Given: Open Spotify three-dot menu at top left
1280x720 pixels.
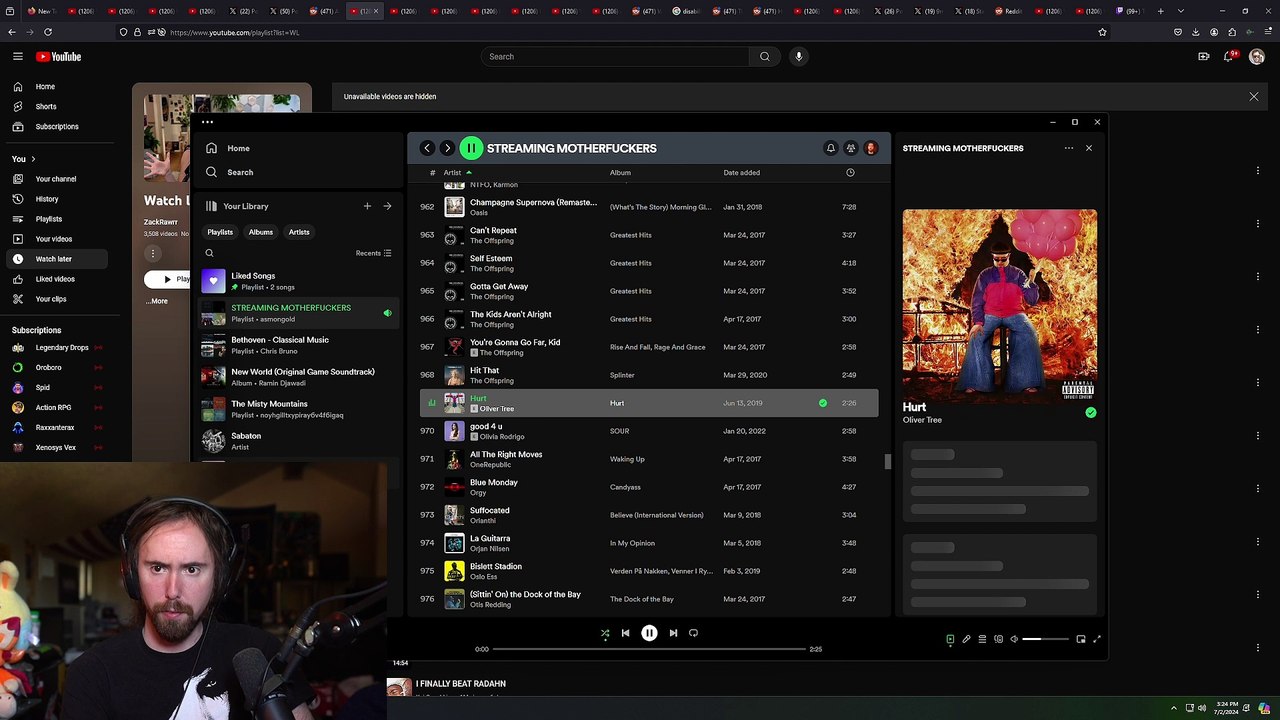Looking at the screenshot, I should [x=207, y=122].
